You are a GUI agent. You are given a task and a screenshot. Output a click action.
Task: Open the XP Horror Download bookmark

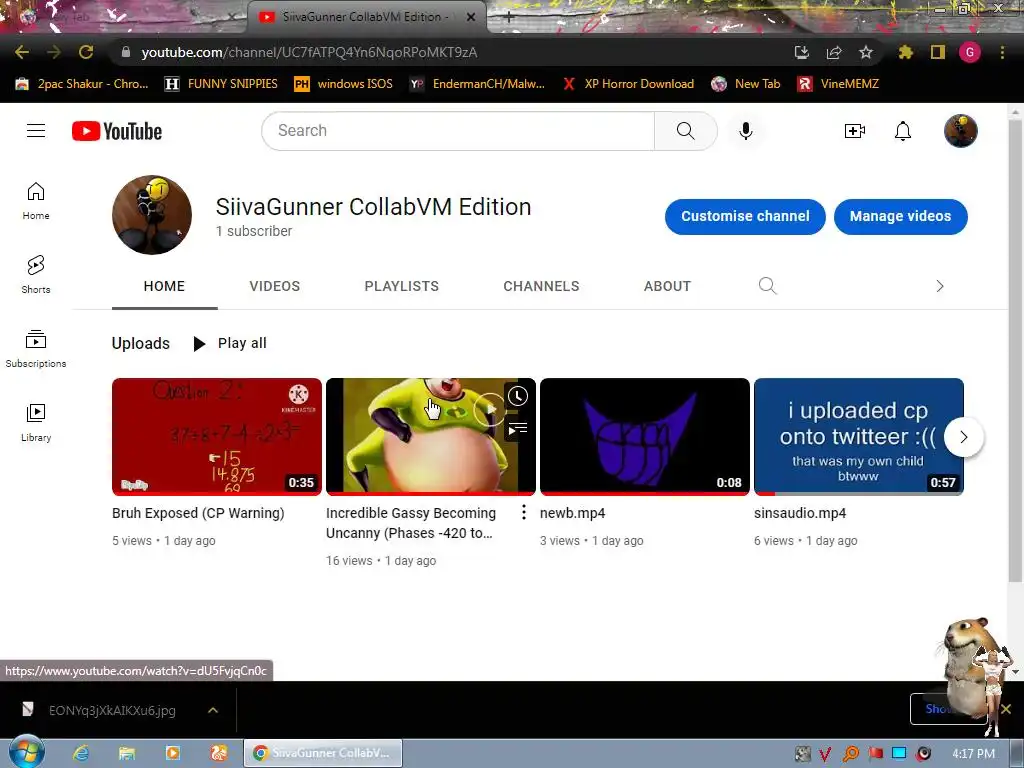click(x=628, y=84)
